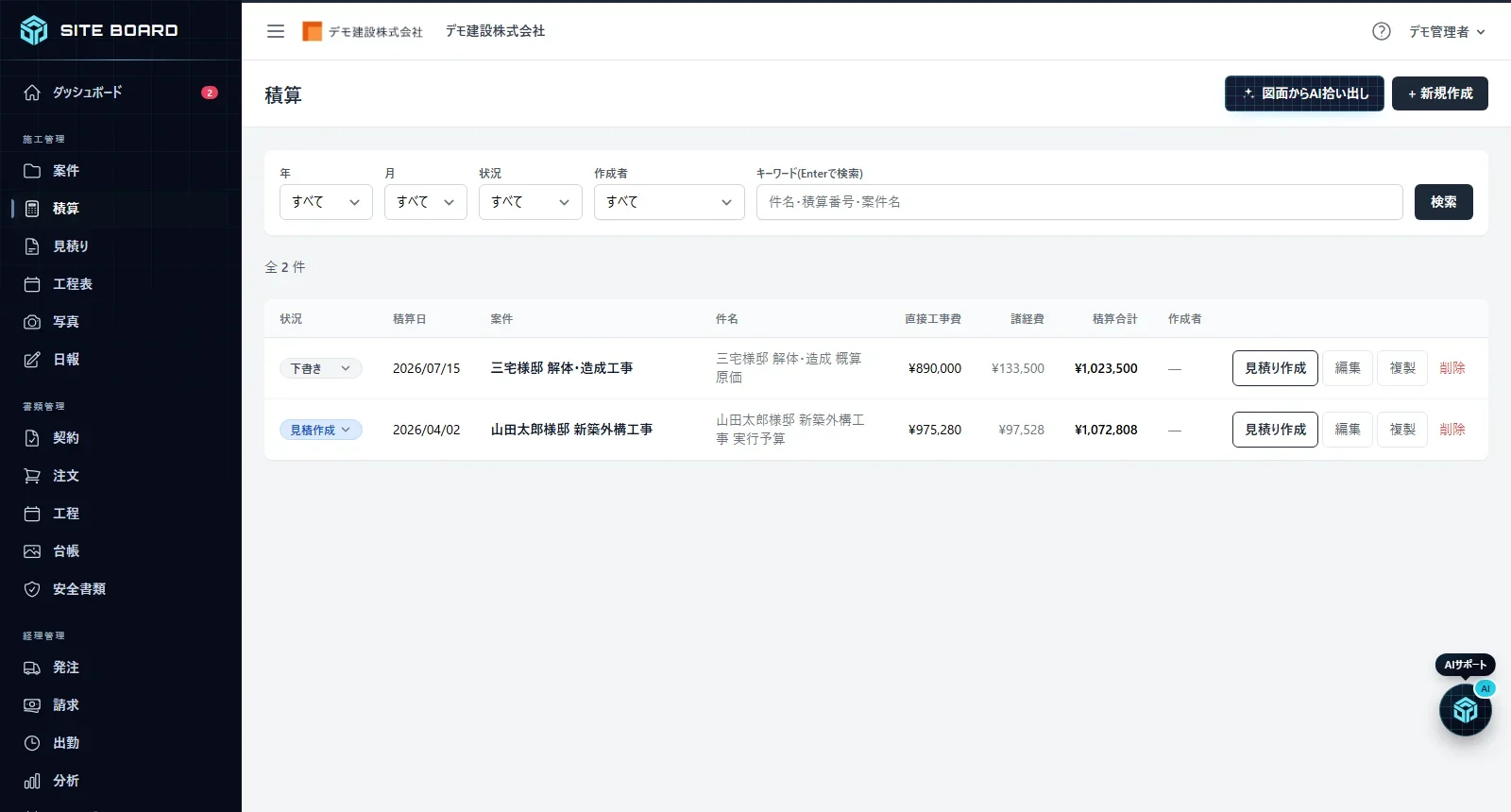This screenshot has height=812, width=1511.
Task: Open the 作成者 filter dropdown
Action: point(670,202)
